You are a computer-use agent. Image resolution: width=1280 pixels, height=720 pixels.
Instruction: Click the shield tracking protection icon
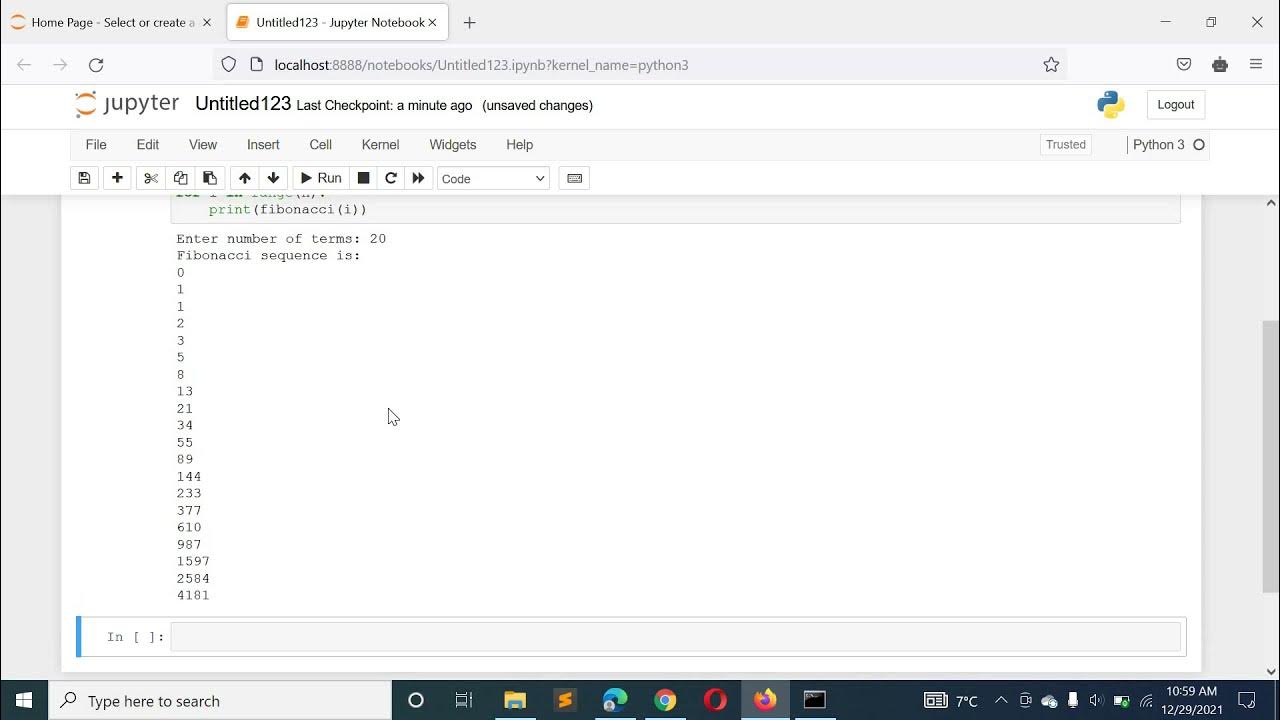[x=229, y=65]
